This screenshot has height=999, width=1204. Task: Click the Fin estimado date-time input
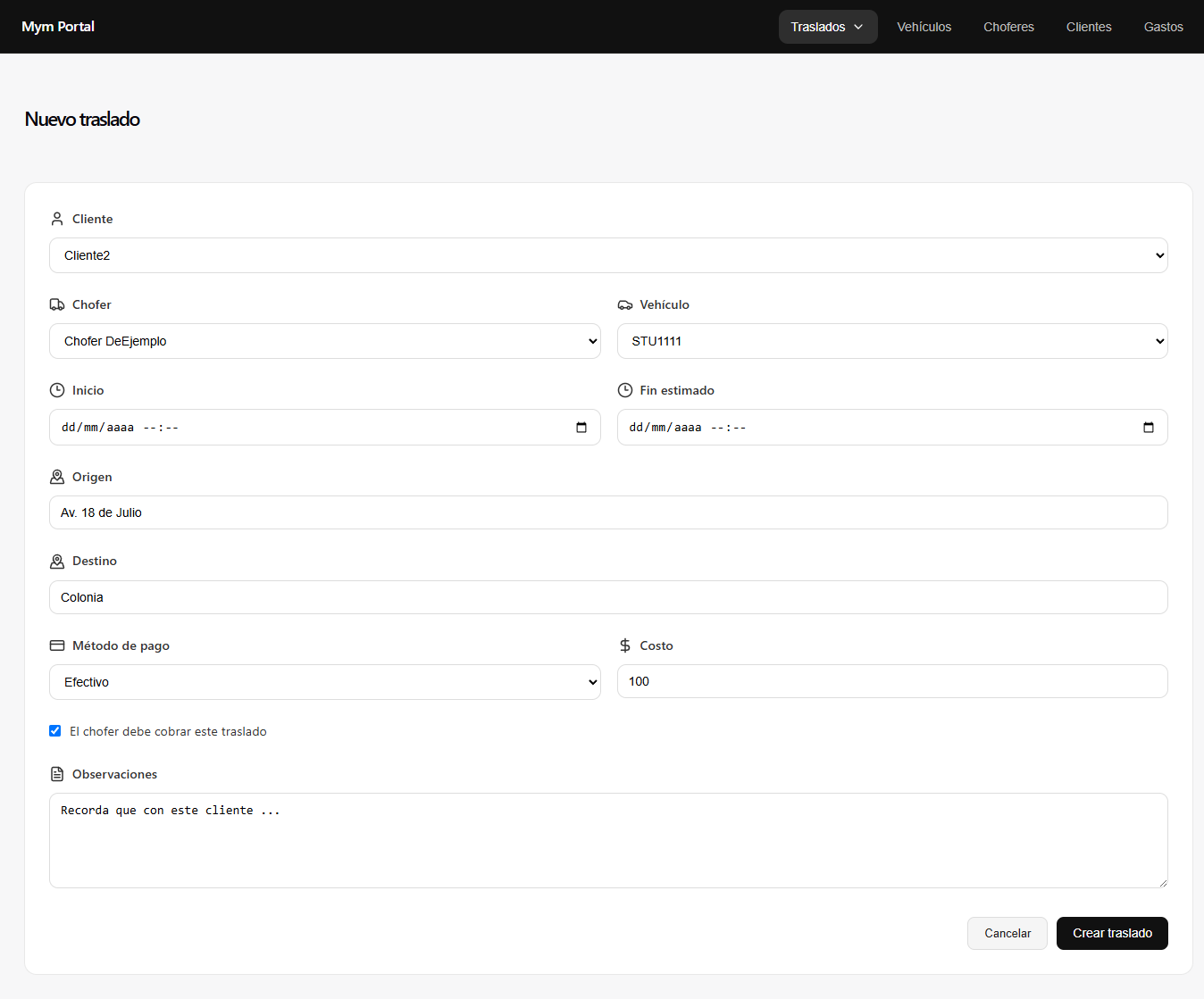892,428
